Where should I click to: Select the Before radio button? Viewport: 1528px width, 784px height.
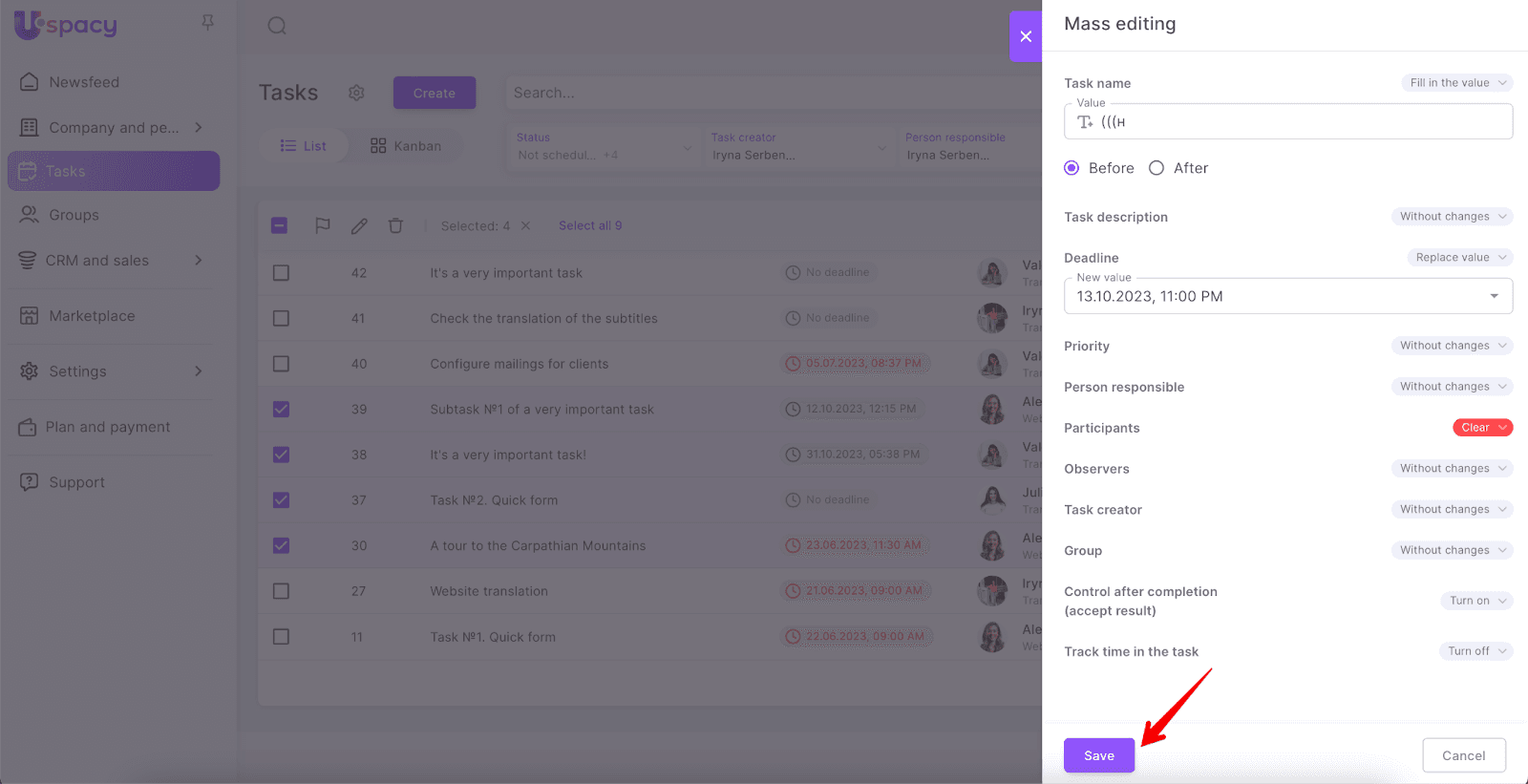coord(1072,168)
